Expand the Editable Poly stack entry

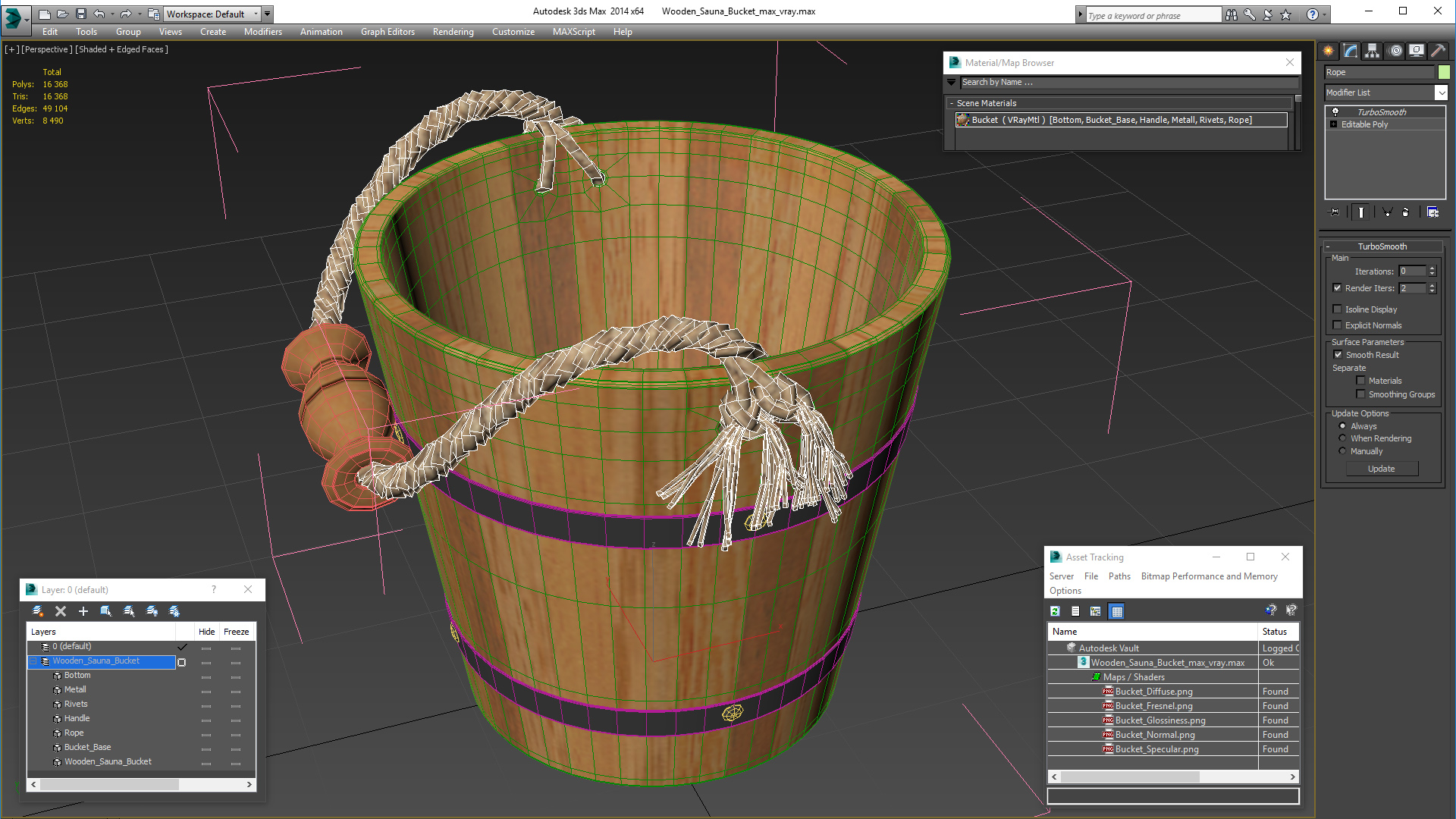point(1333,124)
